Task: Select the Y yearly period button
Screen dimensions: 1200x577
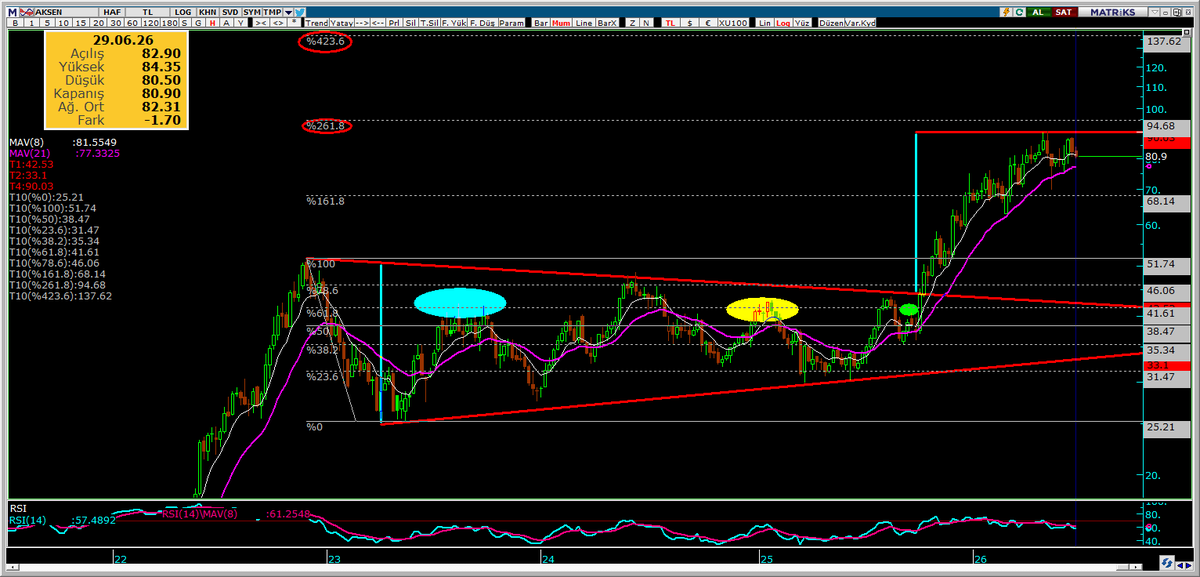Action: pyautogui.click(x=241, y=23)
